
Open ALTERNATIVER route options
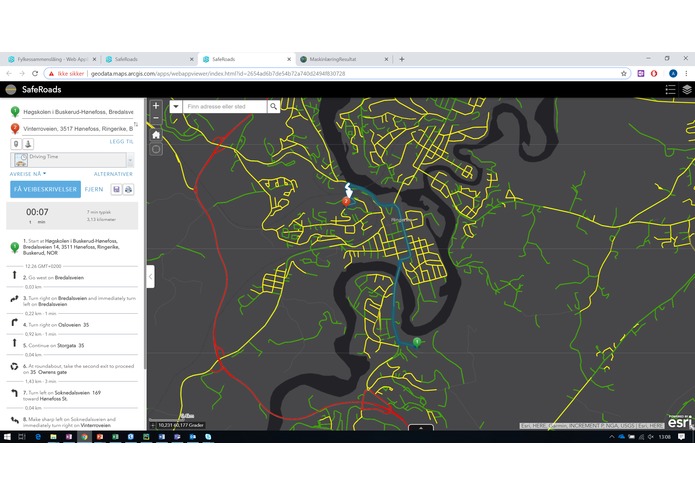[x=113, y=174]
